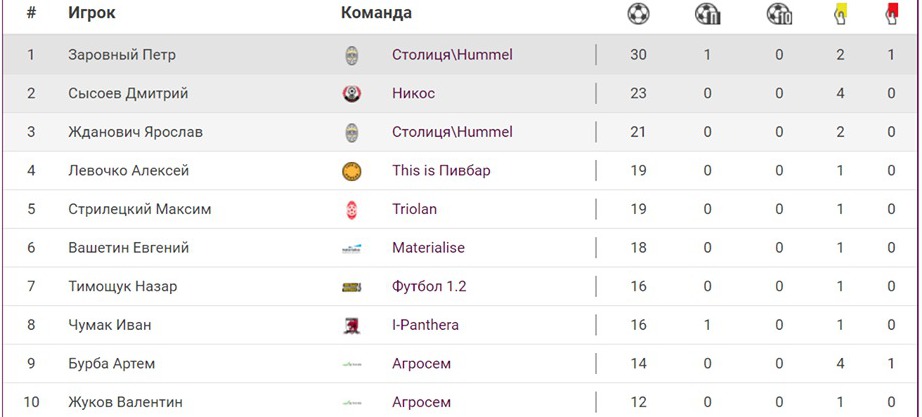Select player Бурба Артем
The image size is (922, 417).
point(111,364)
